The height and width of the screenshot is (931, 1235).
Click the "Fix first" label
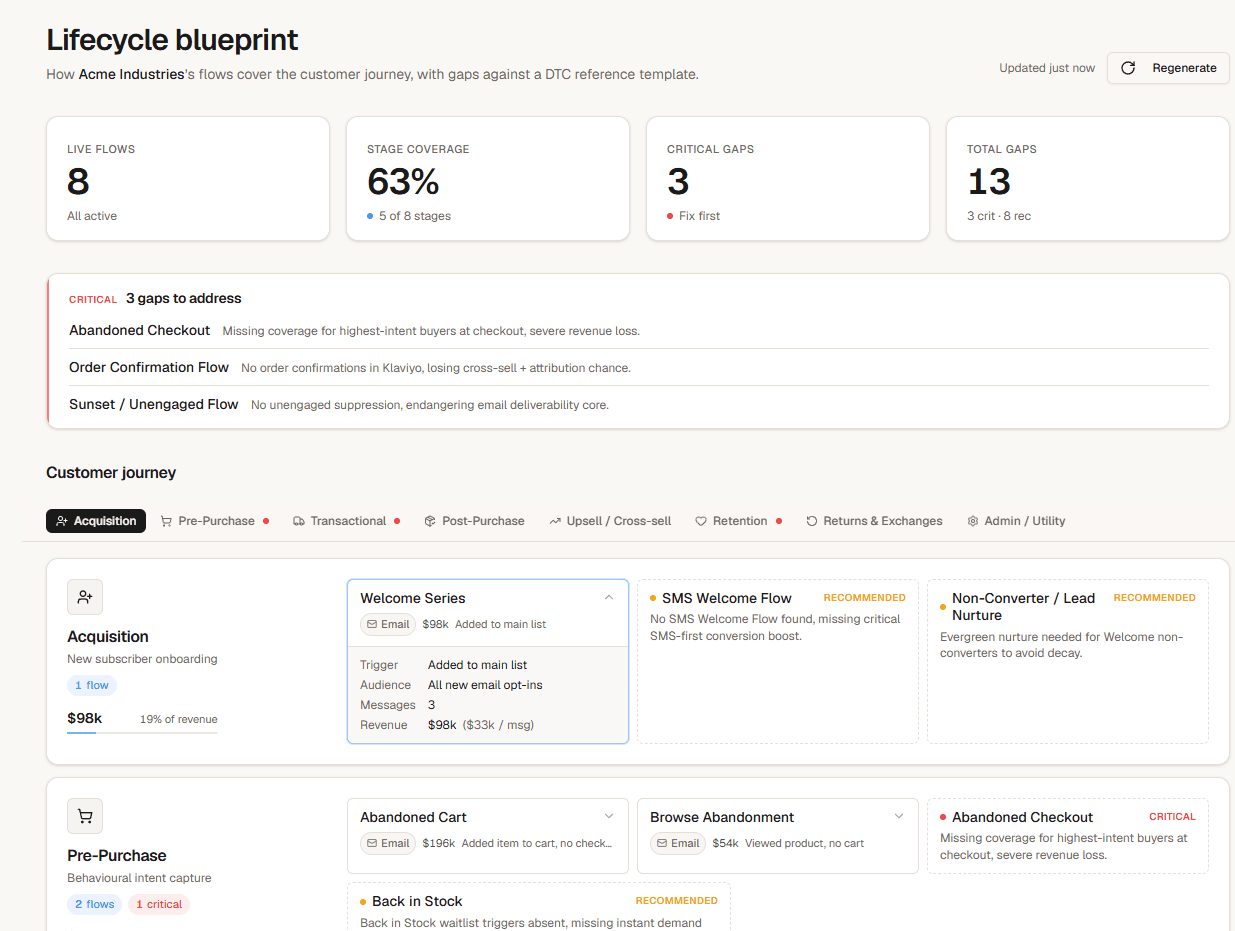tap(699, 216)
